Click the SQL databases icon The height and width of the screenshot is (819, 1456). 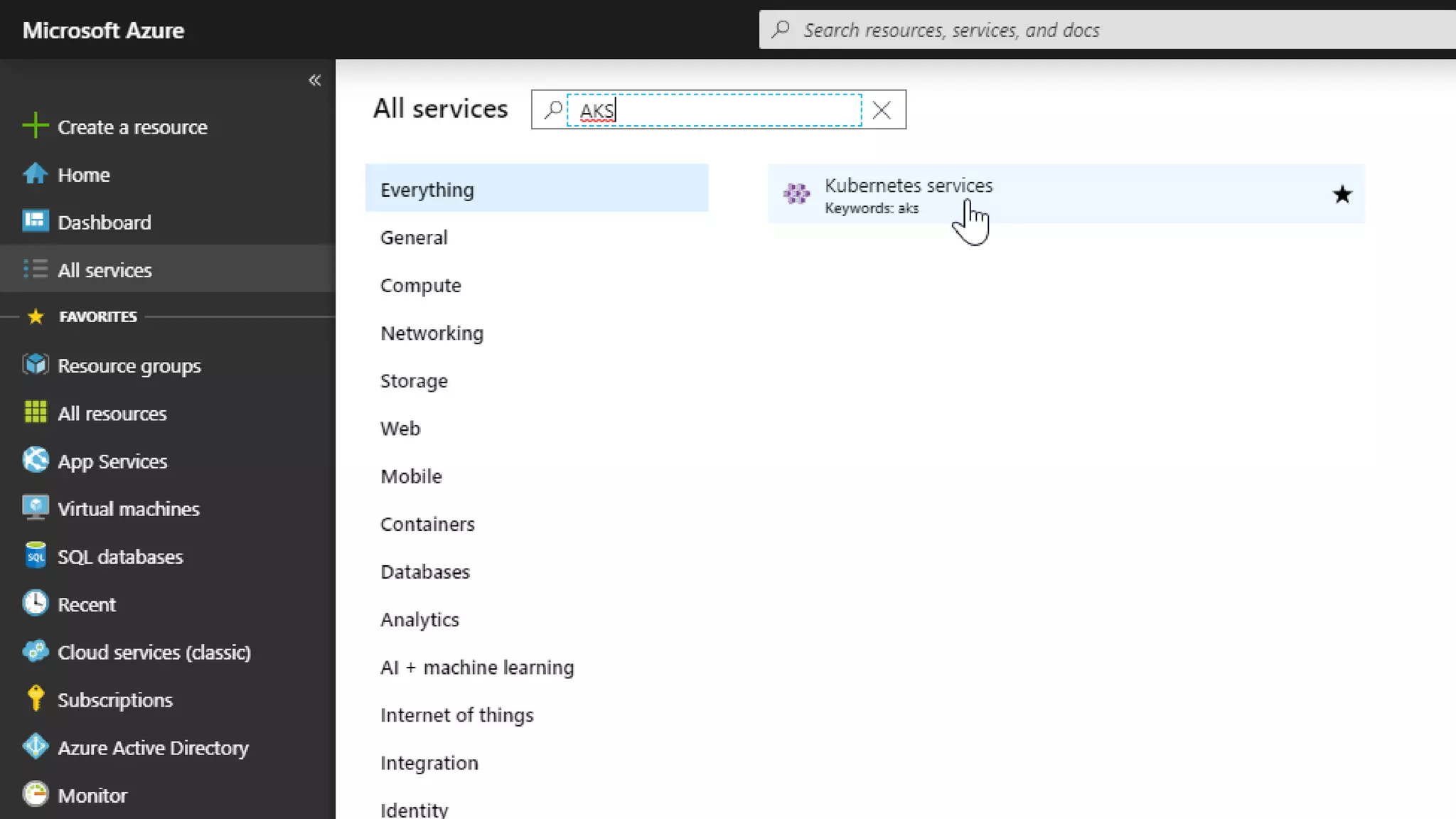click(35, 556)
